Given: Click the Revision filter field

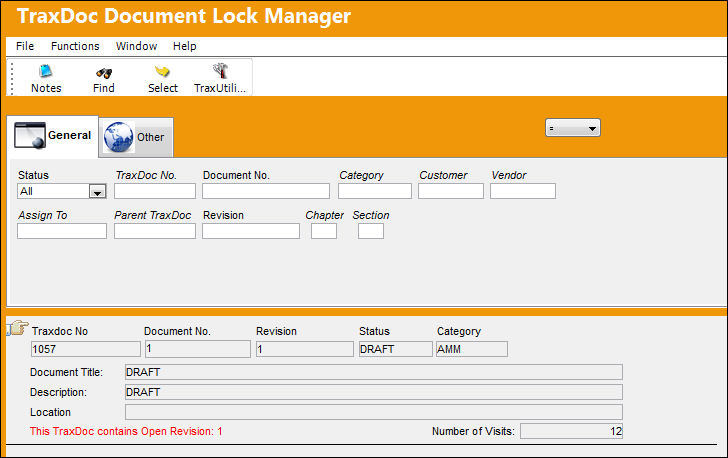Looking at the screenshot, I should 251,231.
